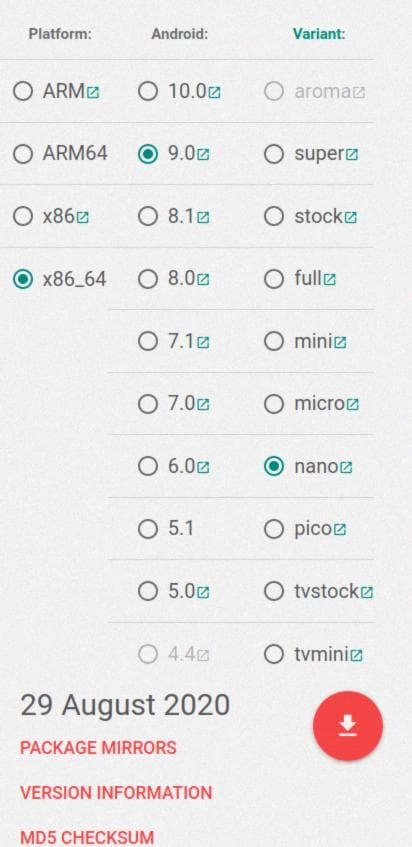Open external link icon beside stock variant
Viewport: 412px width, 847px height.
[x=350, y=218]
